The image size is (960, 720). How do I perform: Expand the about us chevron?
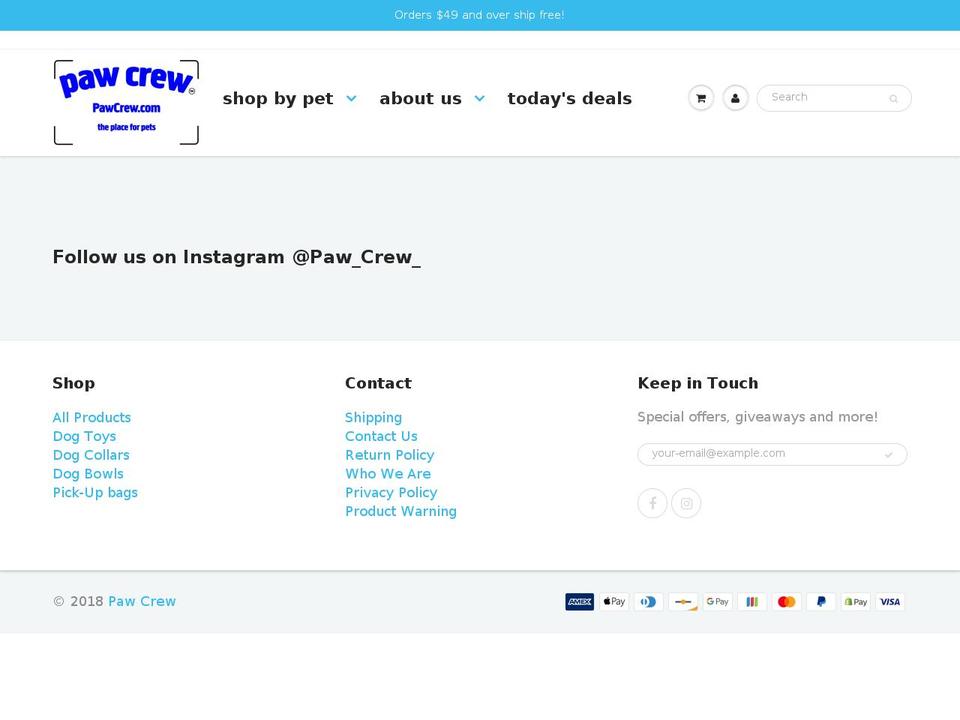pyautogui.click(x=479, y=99)
